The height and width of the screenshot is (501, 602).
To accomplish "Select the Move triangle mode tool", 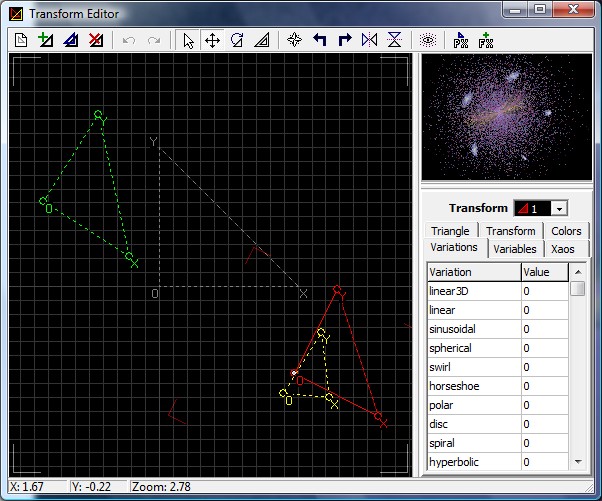I will [213, 41].
